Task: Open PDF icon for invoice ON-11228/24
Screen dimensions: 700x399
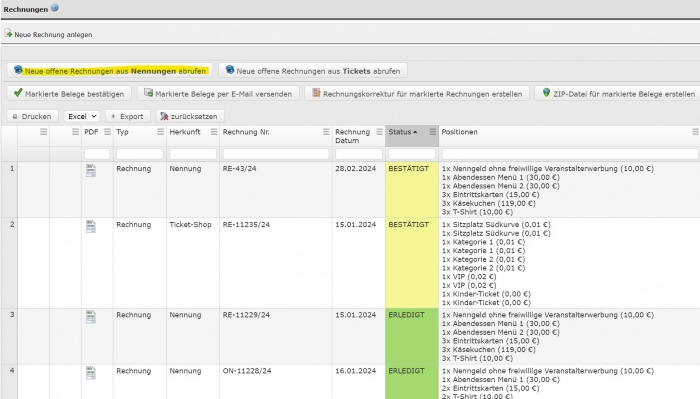Action: coord(91,373)
